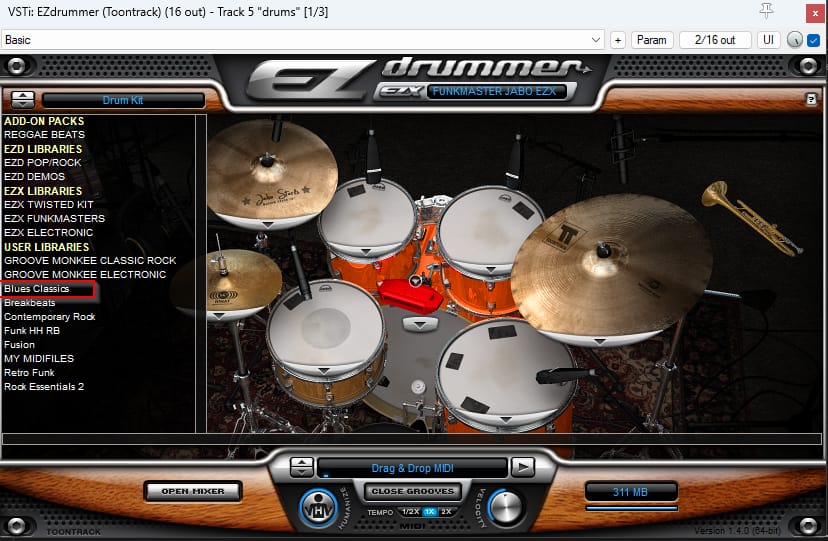The width and height of the screenshot is (828, 541).
Task: Select EZD DEMOS library
Action: click(34, 176)
